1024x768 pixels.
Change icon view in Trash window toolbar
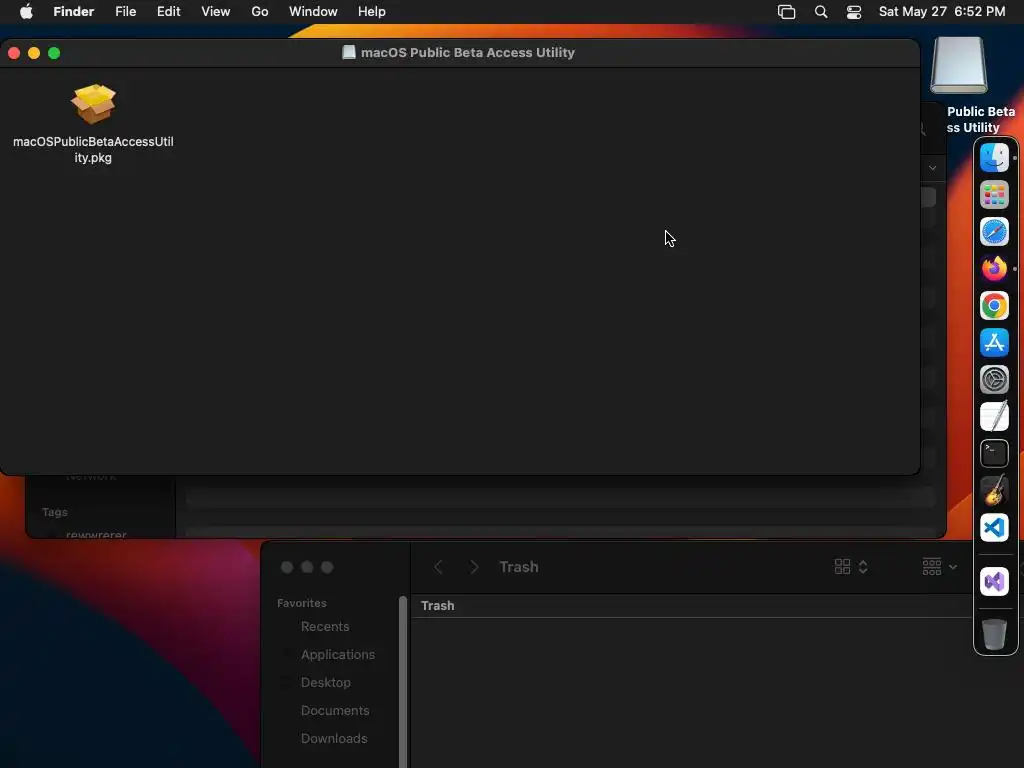pos(851,567)
